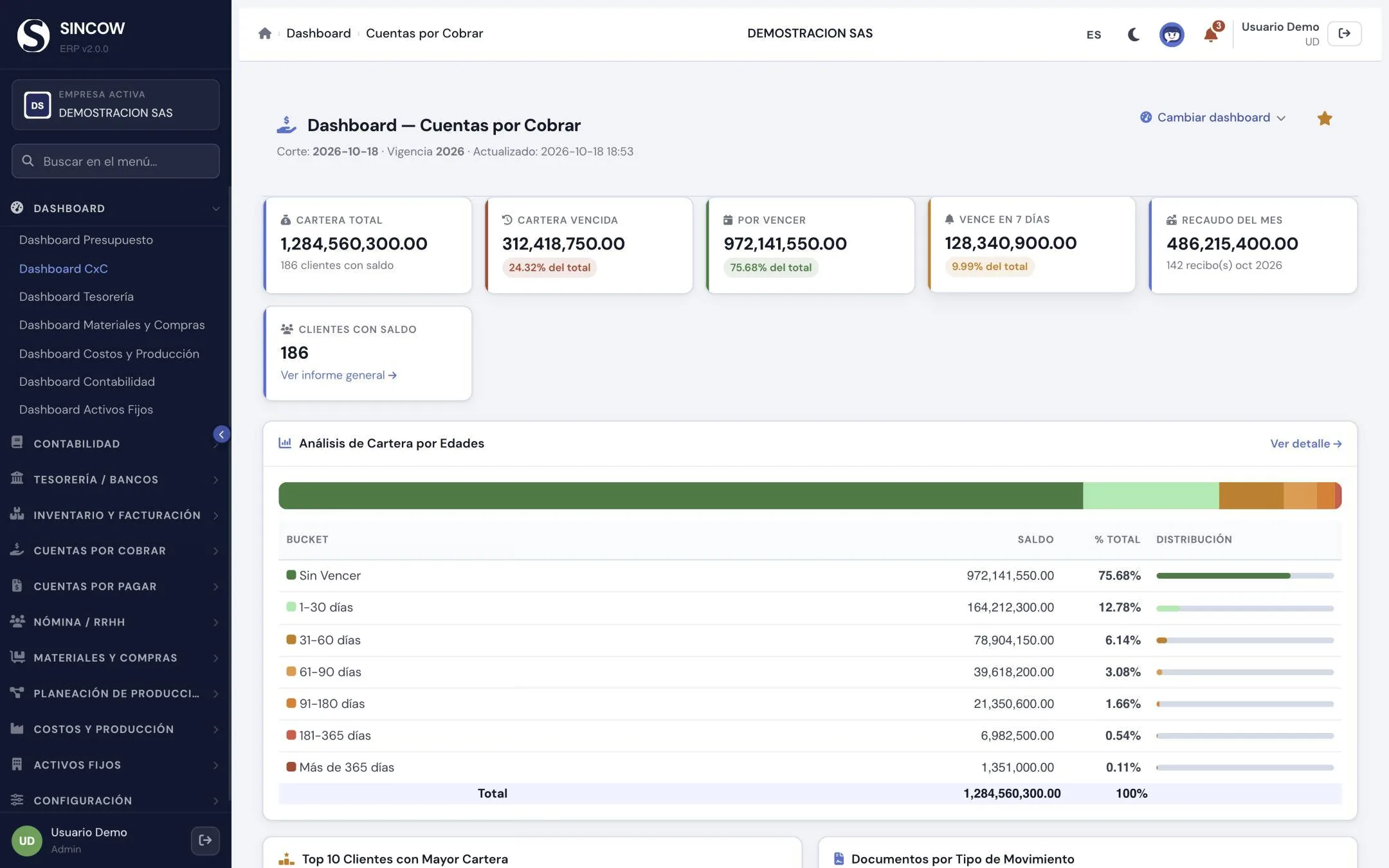The image size is (1389, 868).
Task: Open Ver detalle link in aging analysis
Action: tap(1305, 444)
